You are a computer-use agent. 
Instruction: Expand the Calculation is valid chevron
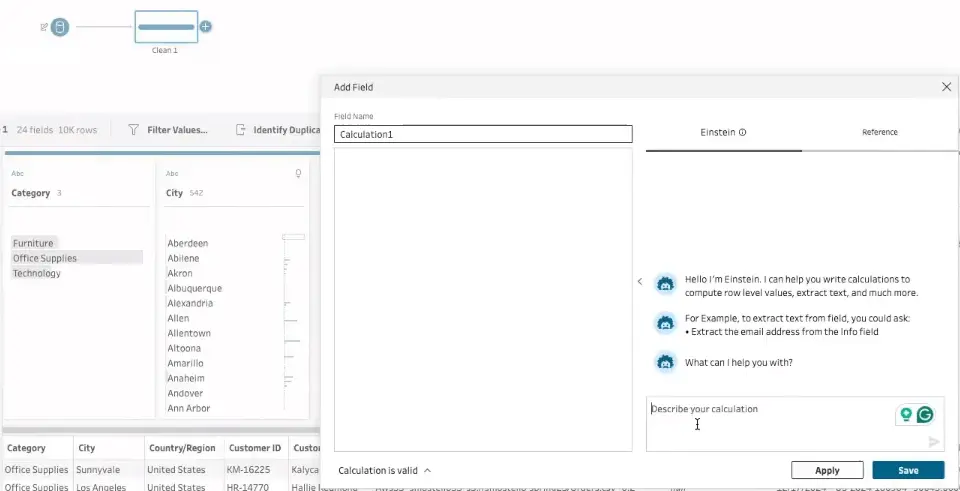(427, 470)
